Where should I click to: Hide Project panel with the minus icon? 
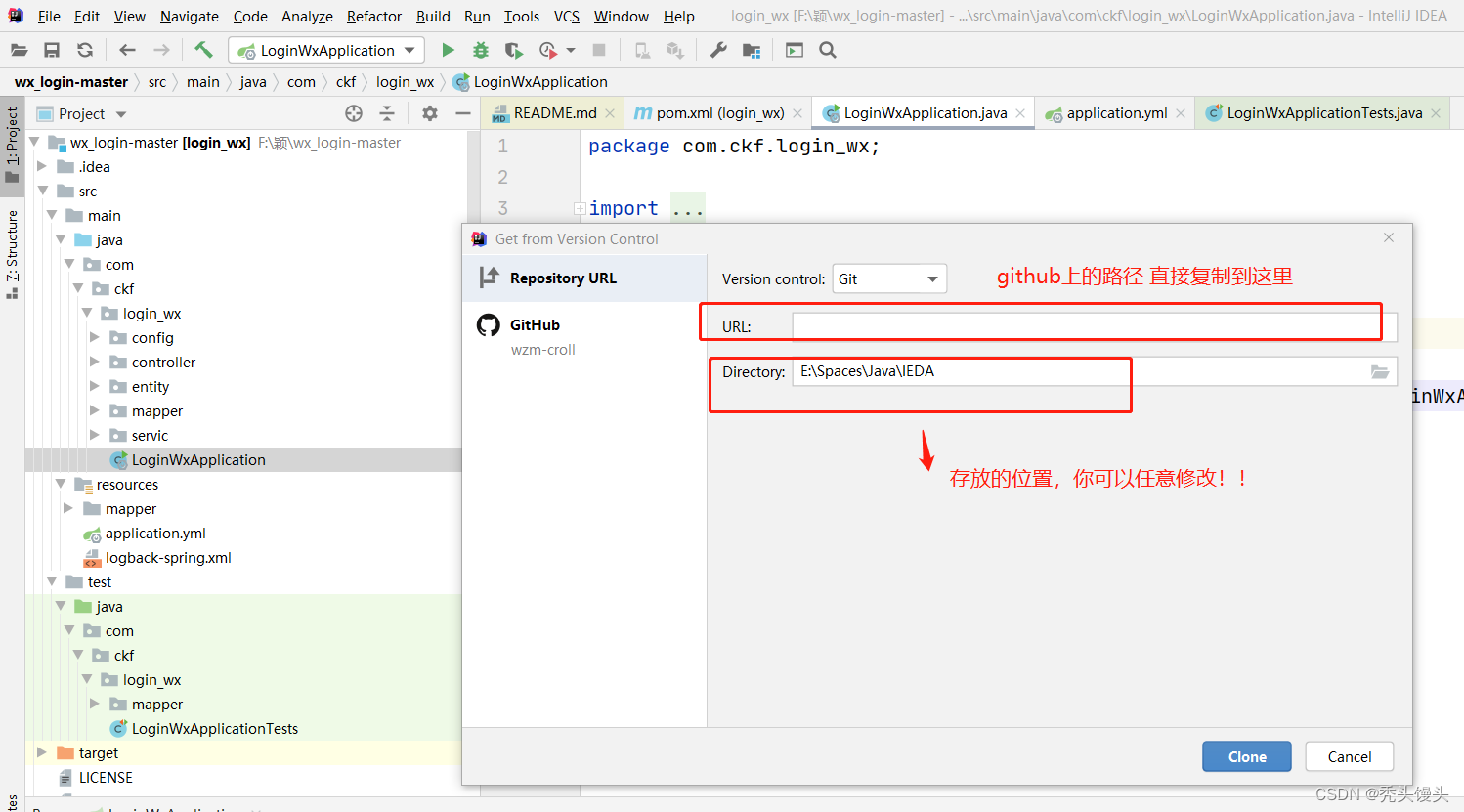click(x=463, y=113)
